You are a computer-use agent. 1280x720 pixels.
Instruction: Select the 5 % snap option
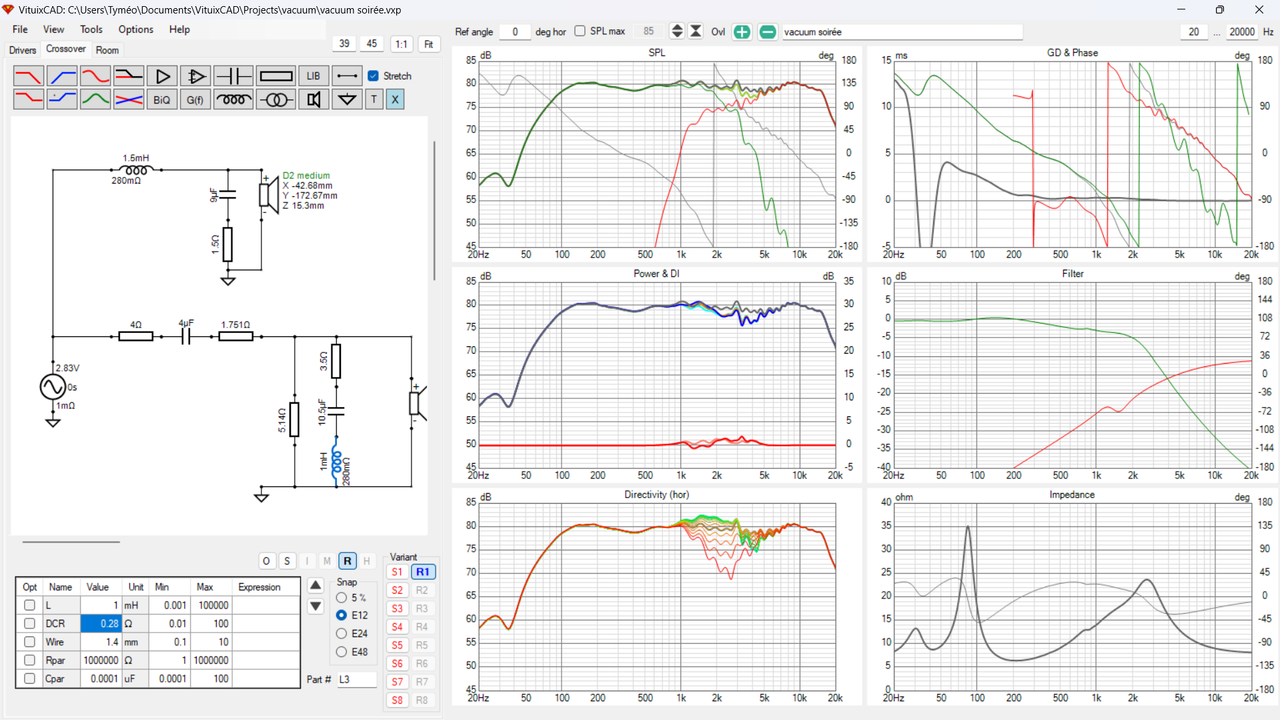[x=342, y=598]
